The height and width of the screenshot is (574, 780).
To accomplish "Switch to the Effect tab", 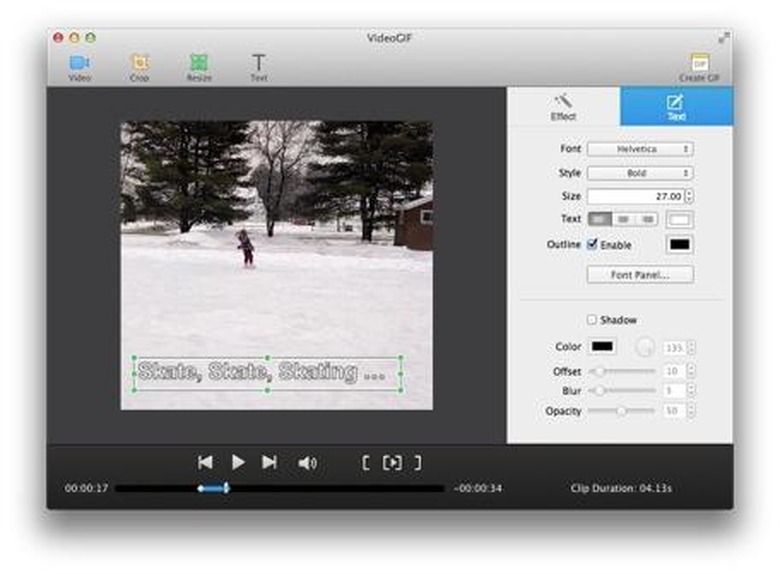I will [x=563, y=106].
